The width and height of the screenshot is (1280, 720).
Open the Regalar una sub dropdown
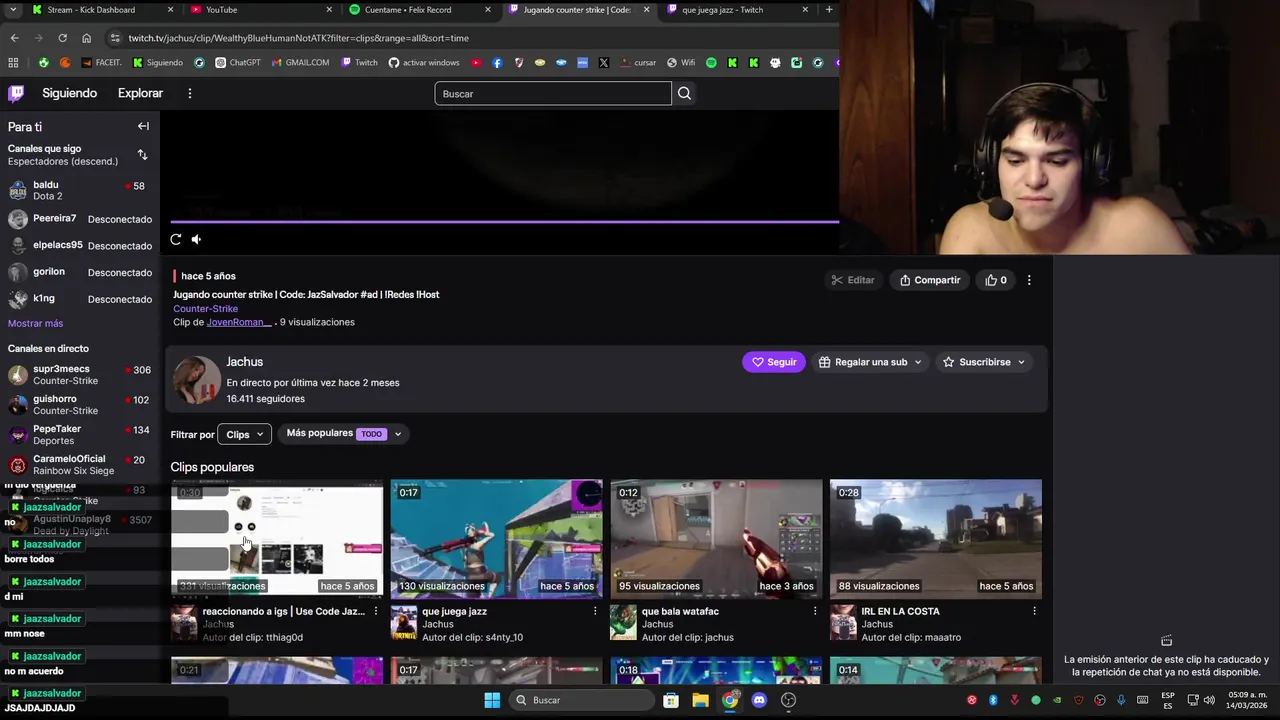pos(870,362)
